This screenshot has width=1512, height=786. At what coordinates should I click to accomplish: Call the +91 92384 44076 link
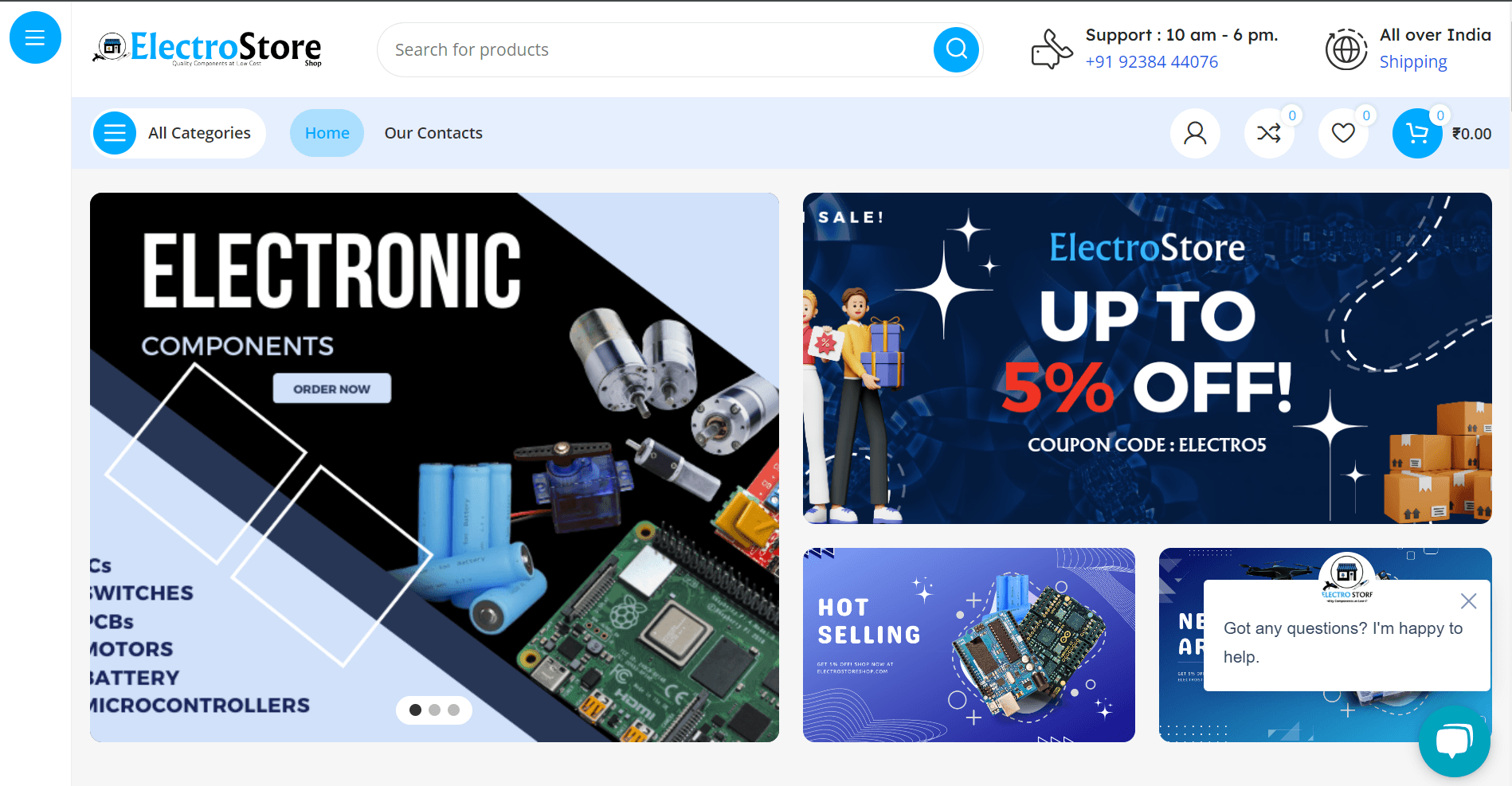point(1151,61)
